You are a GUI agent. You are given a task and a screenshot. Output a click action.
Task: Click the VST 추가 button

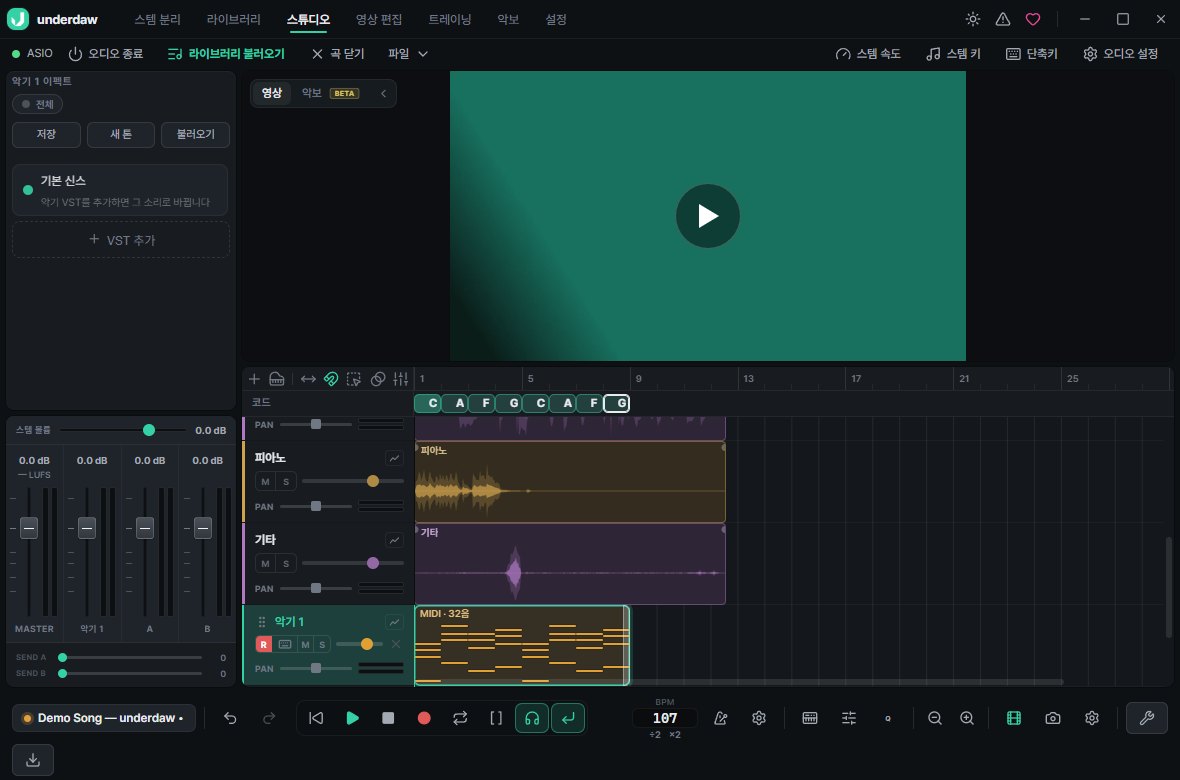pyautogui.click(x=121, y=240)
